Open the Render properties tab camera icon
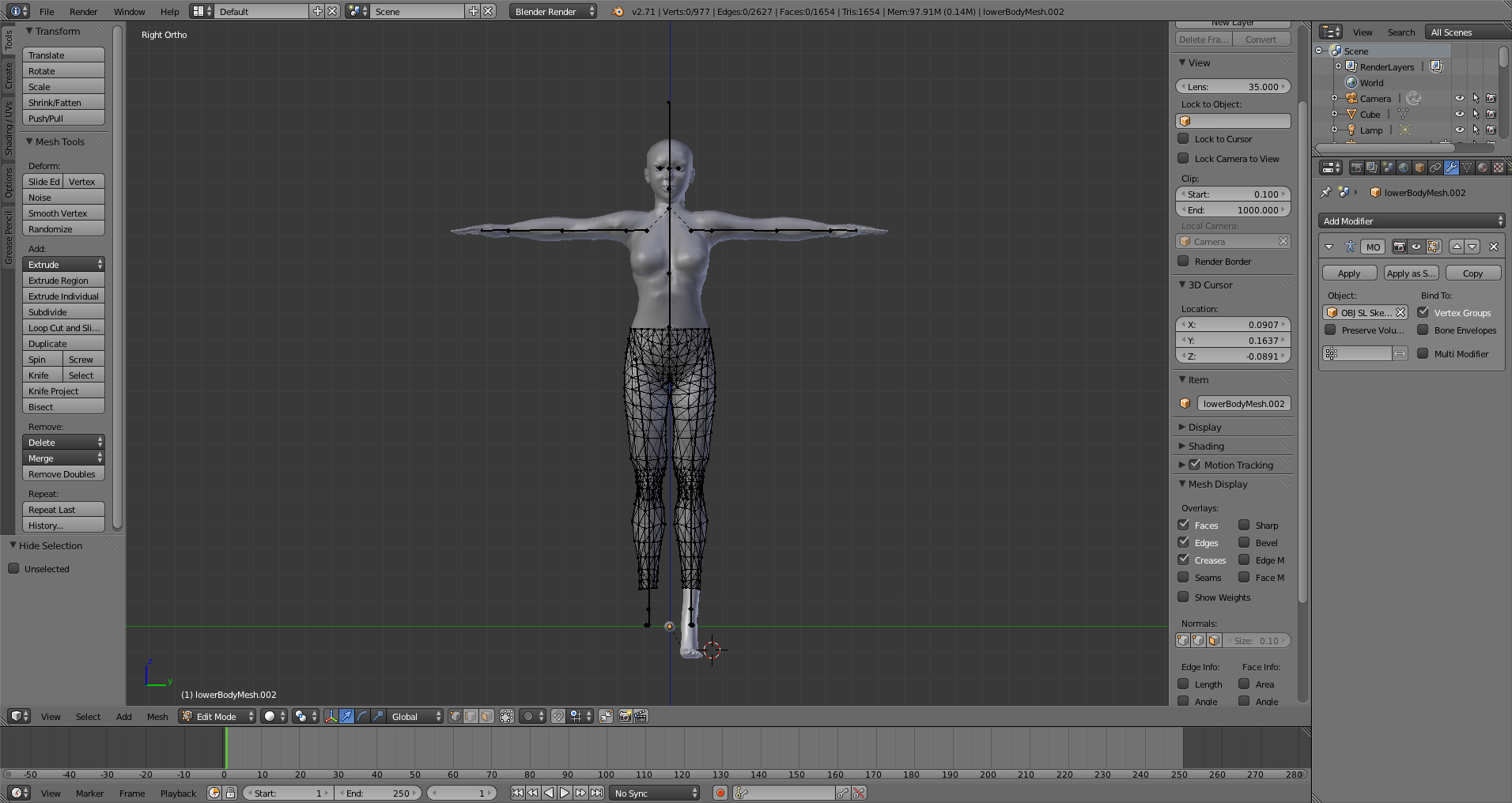Viewport: 1512px width, 803px height. [1356, 168]
